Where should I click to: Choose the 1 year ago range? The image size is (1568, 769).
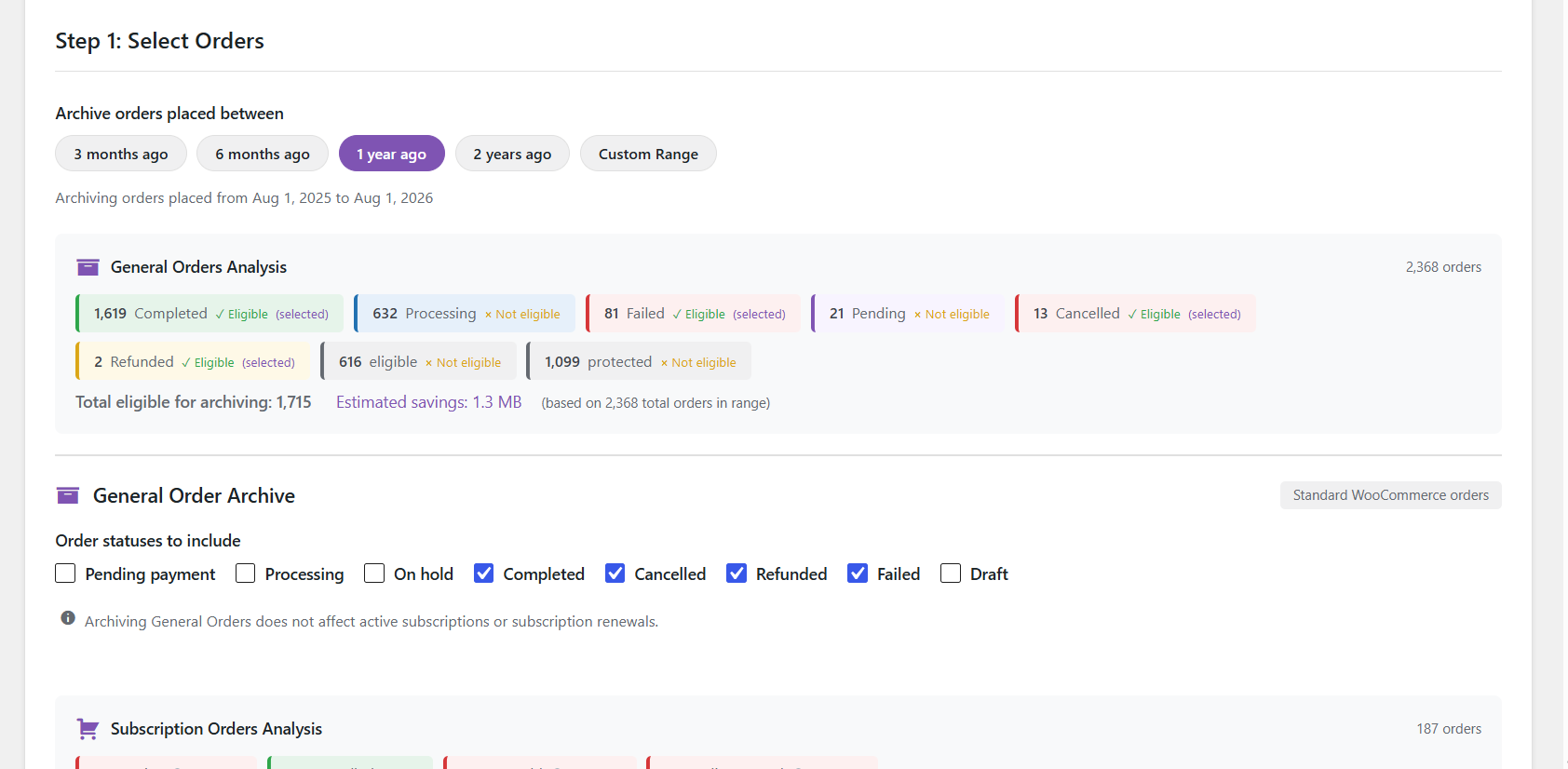[392, 154]
